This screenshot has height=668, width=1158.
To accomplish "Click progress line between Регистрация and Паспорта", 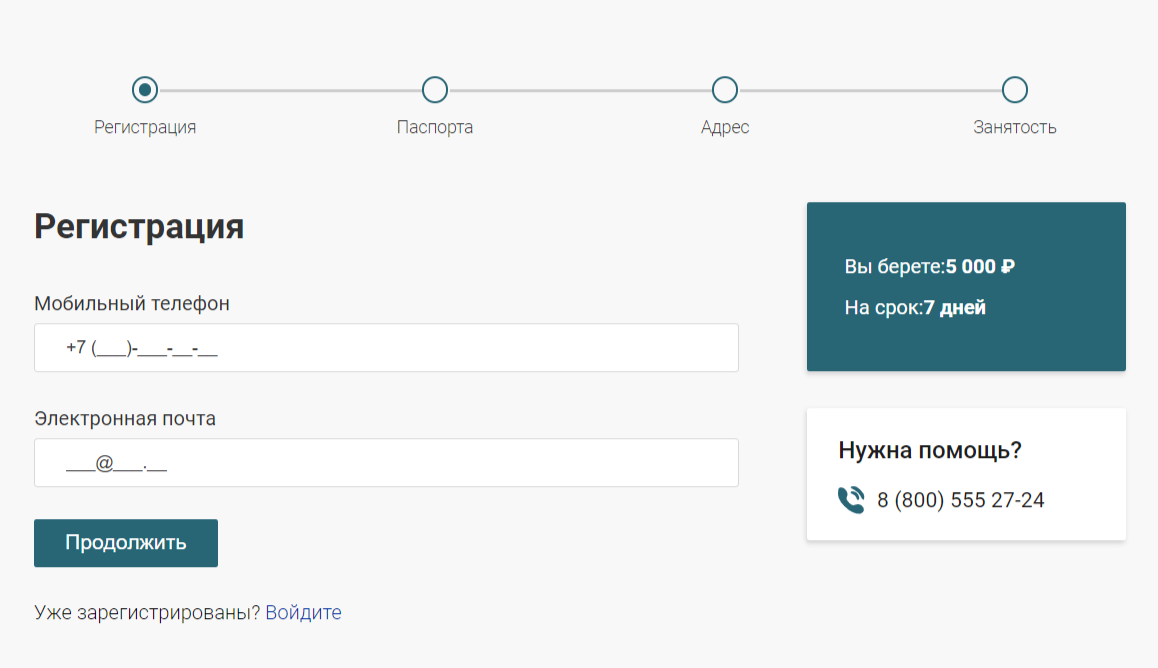I will pyautogui.click(x=290, y=90).
